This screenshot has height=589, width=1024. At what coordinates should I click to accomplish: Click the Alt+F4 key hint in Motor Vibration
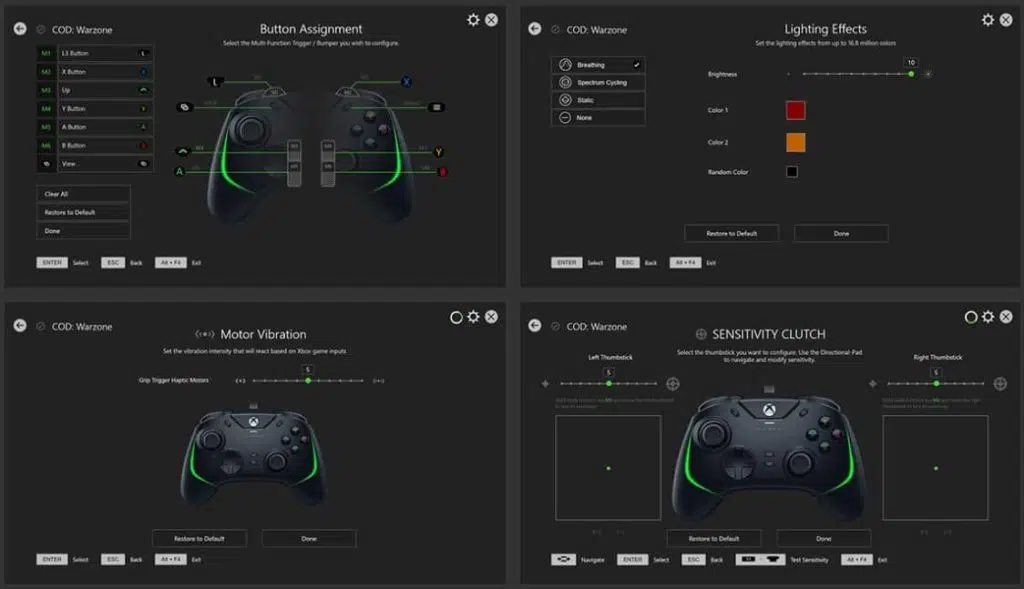170,559
